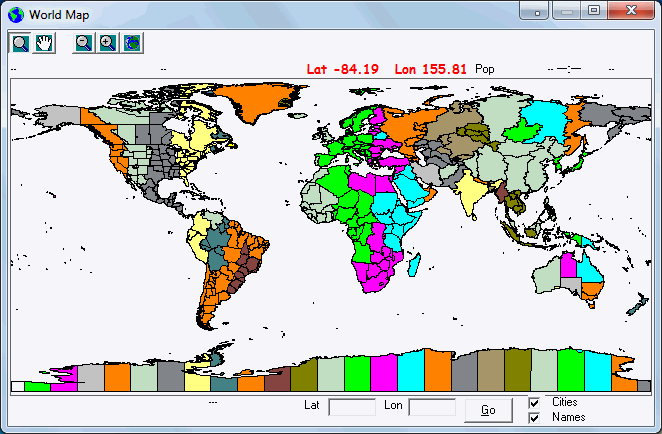Click the globe full-extent icon

132,43
